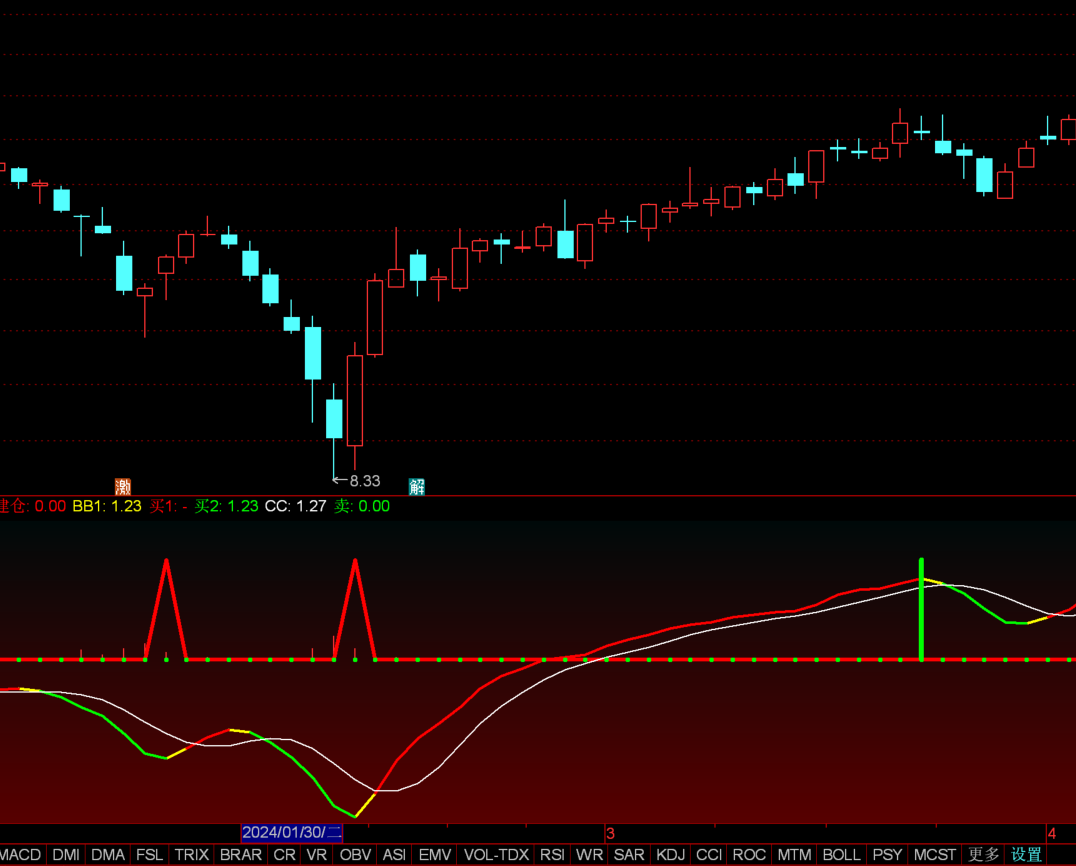The width and height of the screenshot is (1076, 866).
Task: Open 更多 (more indicators) menu
Action: point(983,854)
